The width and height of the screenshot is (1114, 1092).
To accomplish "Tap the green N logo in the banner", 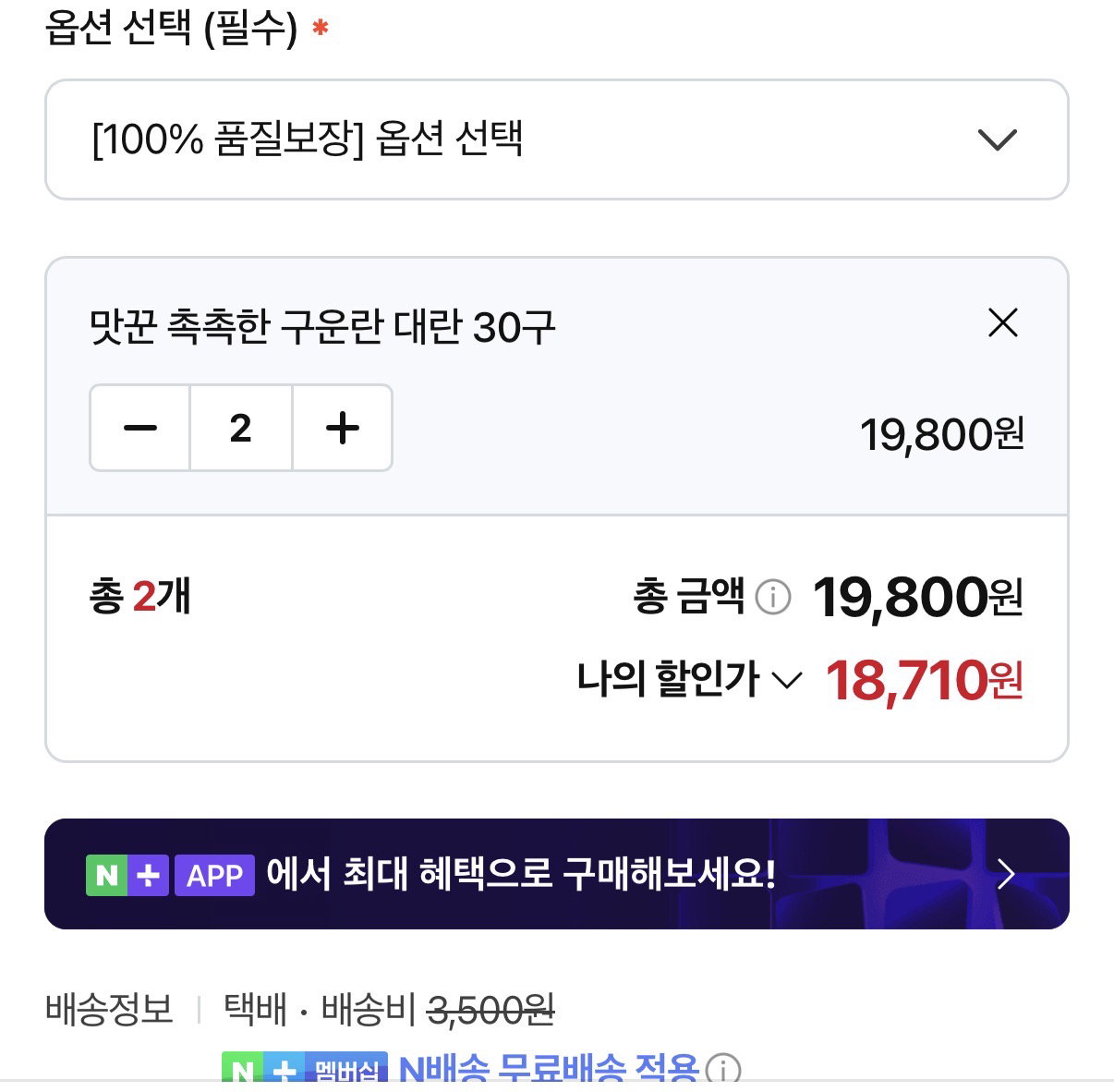I will [x=106, y=875].
